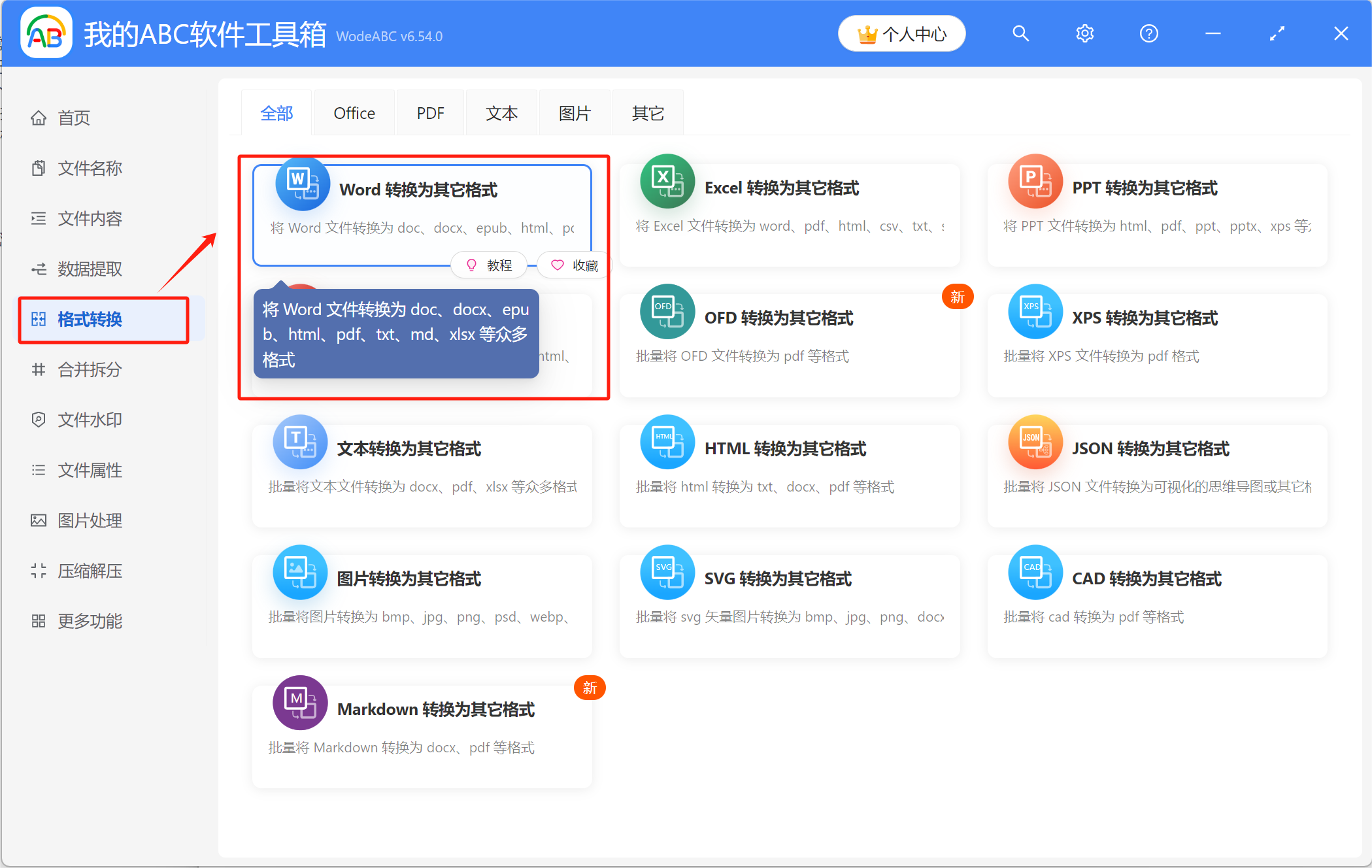Open the HTML conversion icon
Image resolution: width=1372 pixels, height=868 pixels.
click(x=667, y=442)
